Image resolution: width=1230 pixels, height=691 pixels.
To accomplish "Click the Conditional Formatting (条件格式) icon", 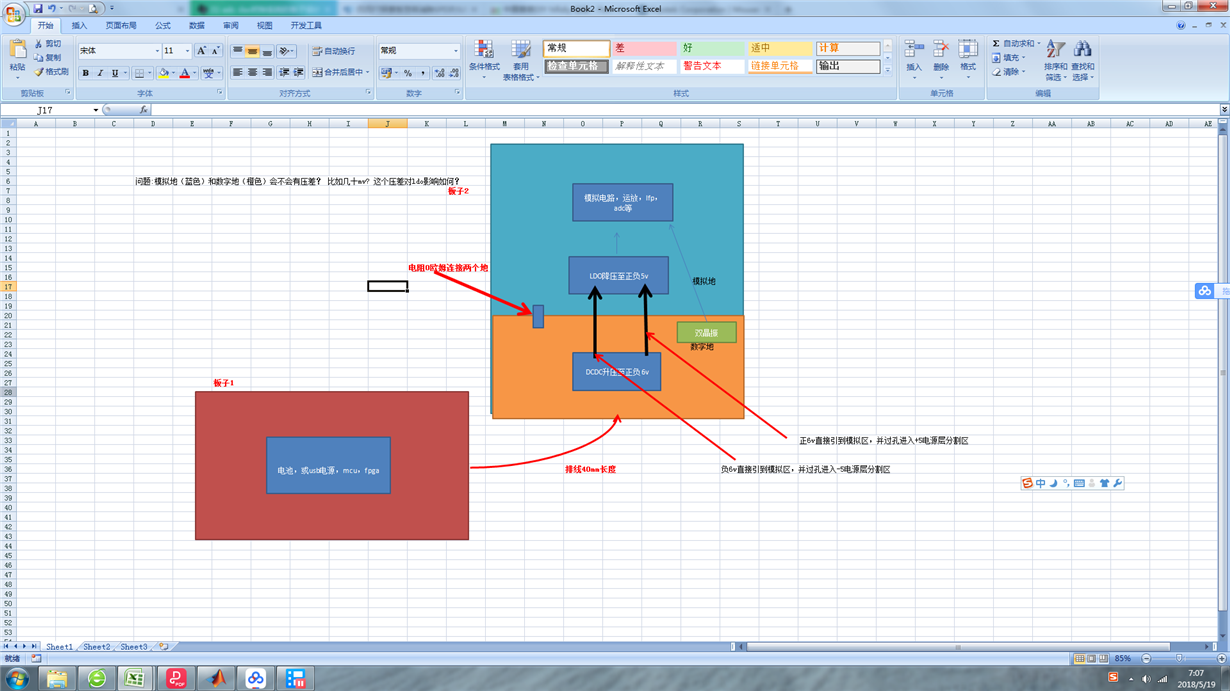I will point(484,51).
